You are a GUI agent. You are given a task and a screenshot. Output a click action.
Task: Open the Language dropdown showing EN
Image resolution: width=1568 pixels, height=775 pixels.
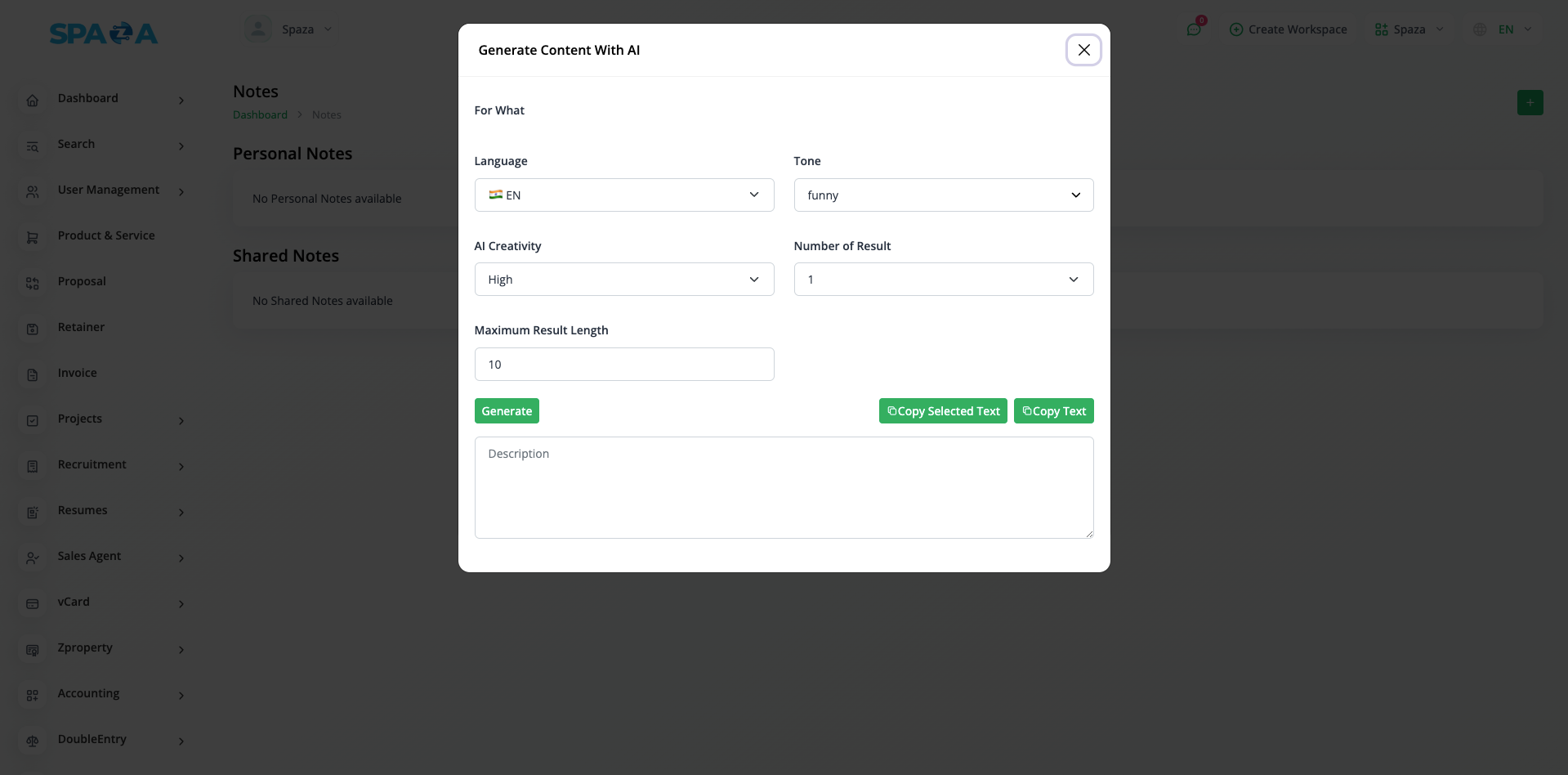coord(623,195)
